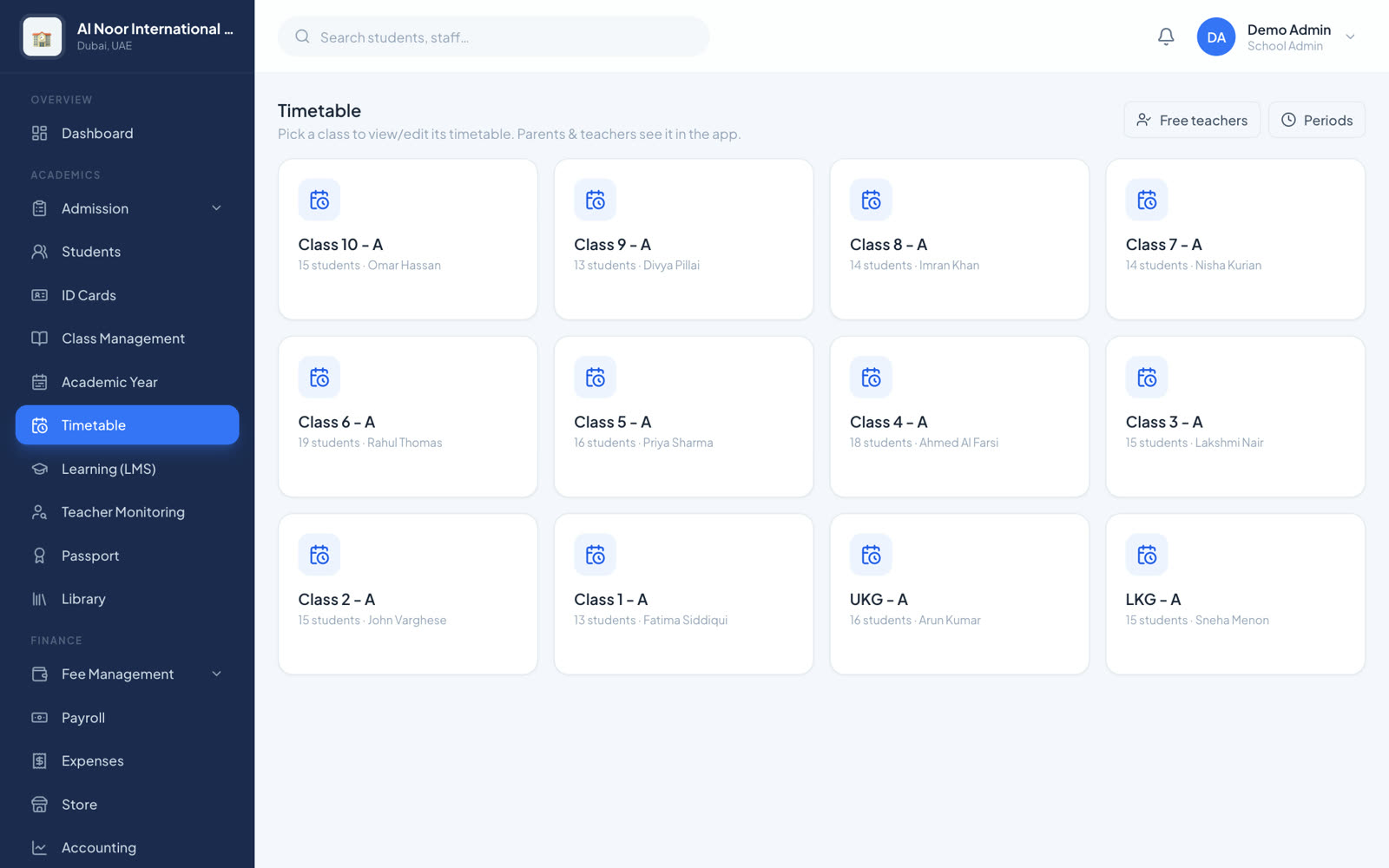This screenshot has height=868, width=1389.
Task: Expand the Fee Management submenu chevron
Action: point(217,674)
